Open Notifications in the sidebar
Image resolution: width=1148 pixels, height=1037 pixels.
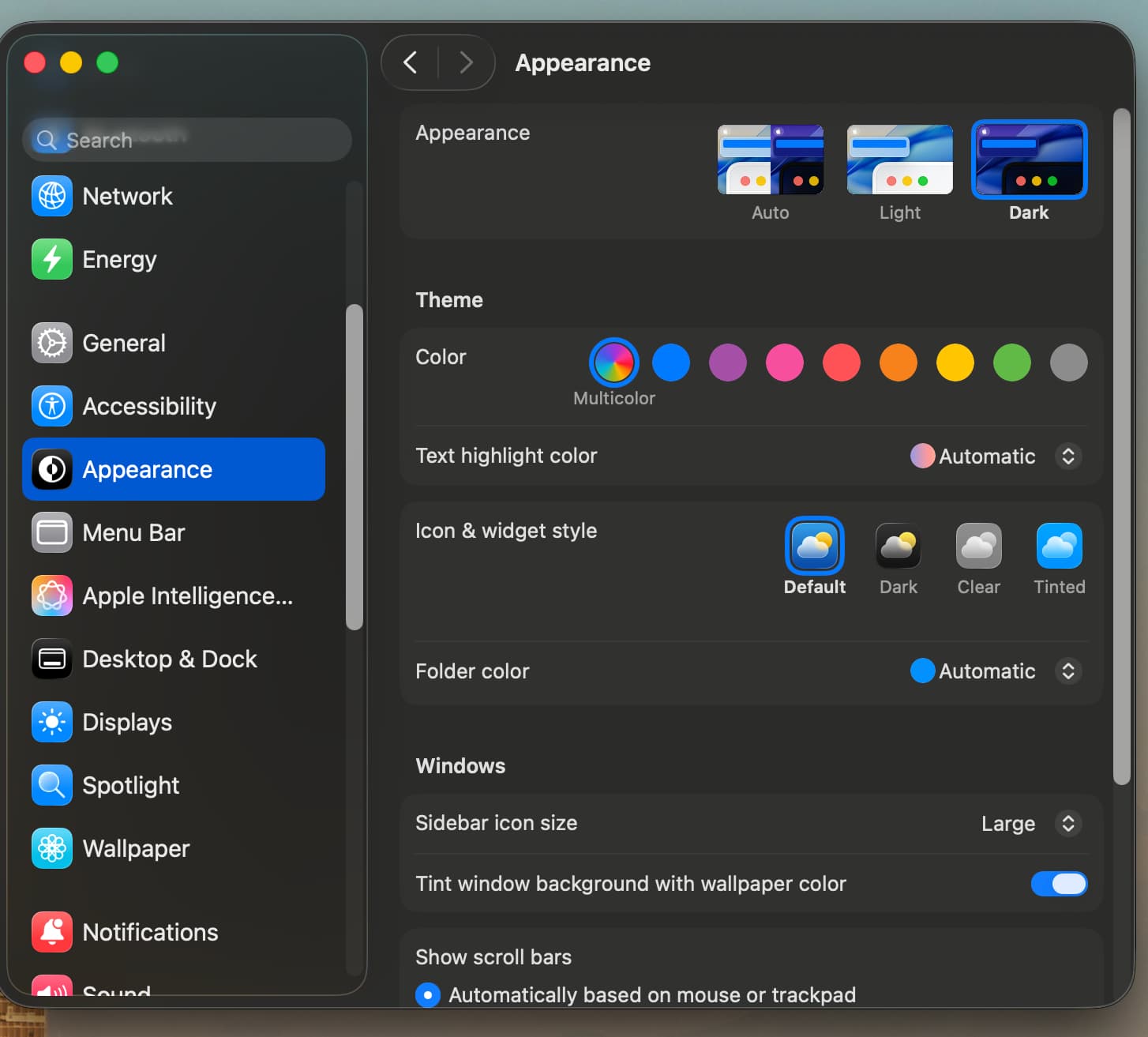[150, 932]
